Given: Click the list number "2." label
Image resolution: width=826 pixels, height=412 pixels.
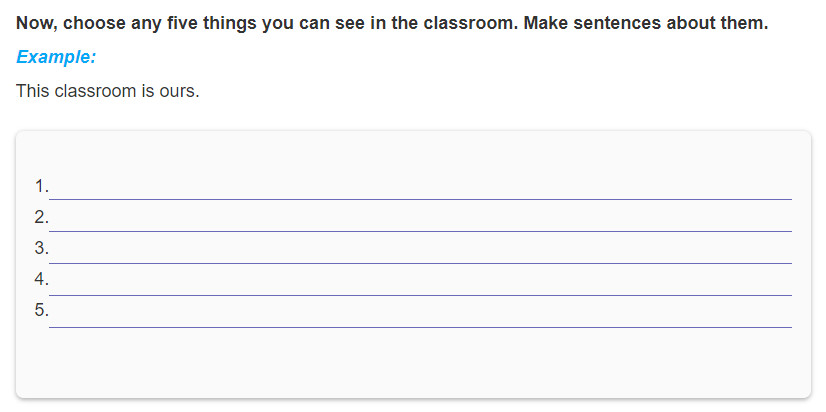Looking at the screenshot, I should click(42, 217).
